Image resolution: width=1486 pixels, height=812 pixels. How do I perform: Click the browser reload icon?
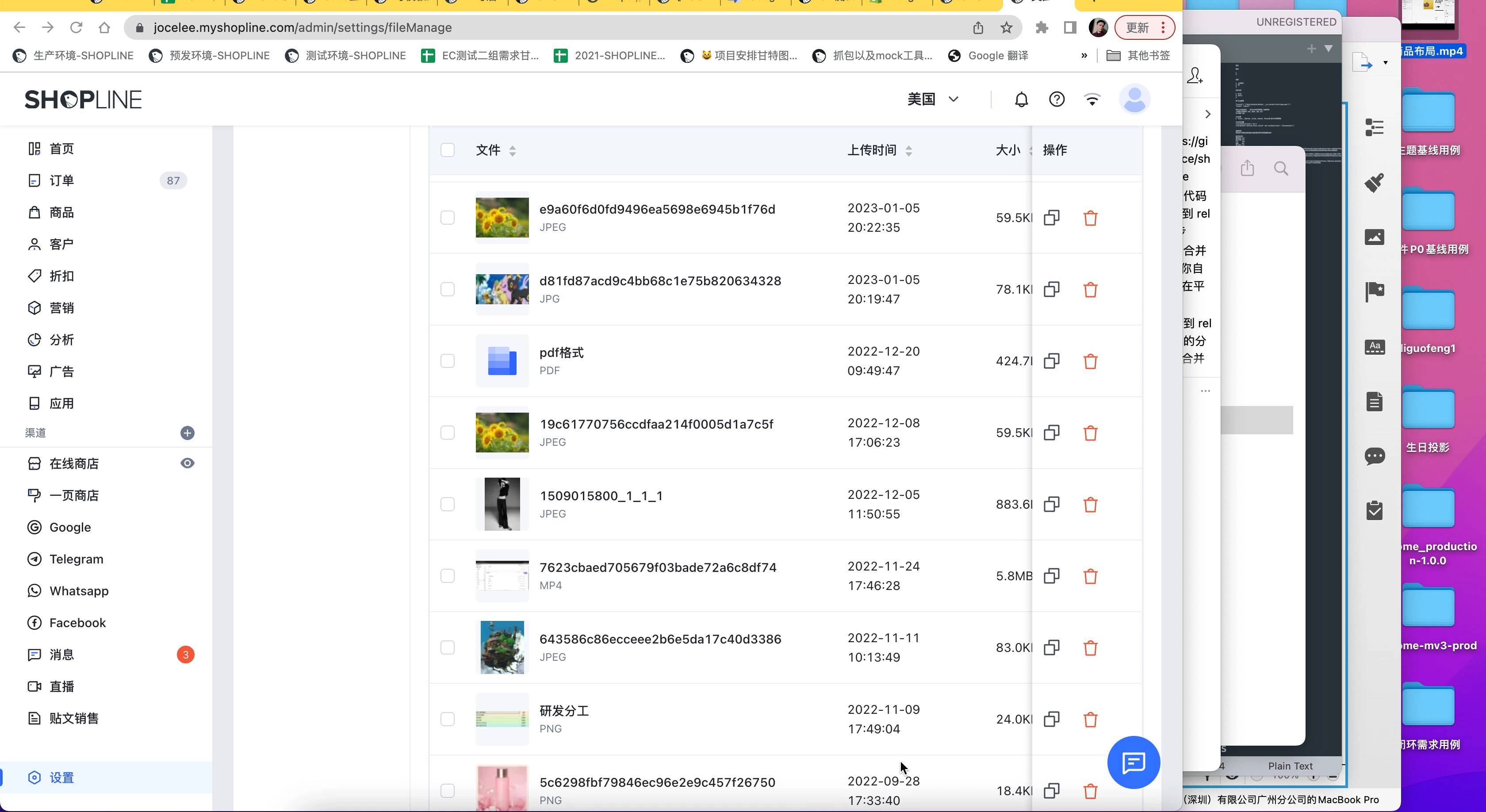(76, 27)
